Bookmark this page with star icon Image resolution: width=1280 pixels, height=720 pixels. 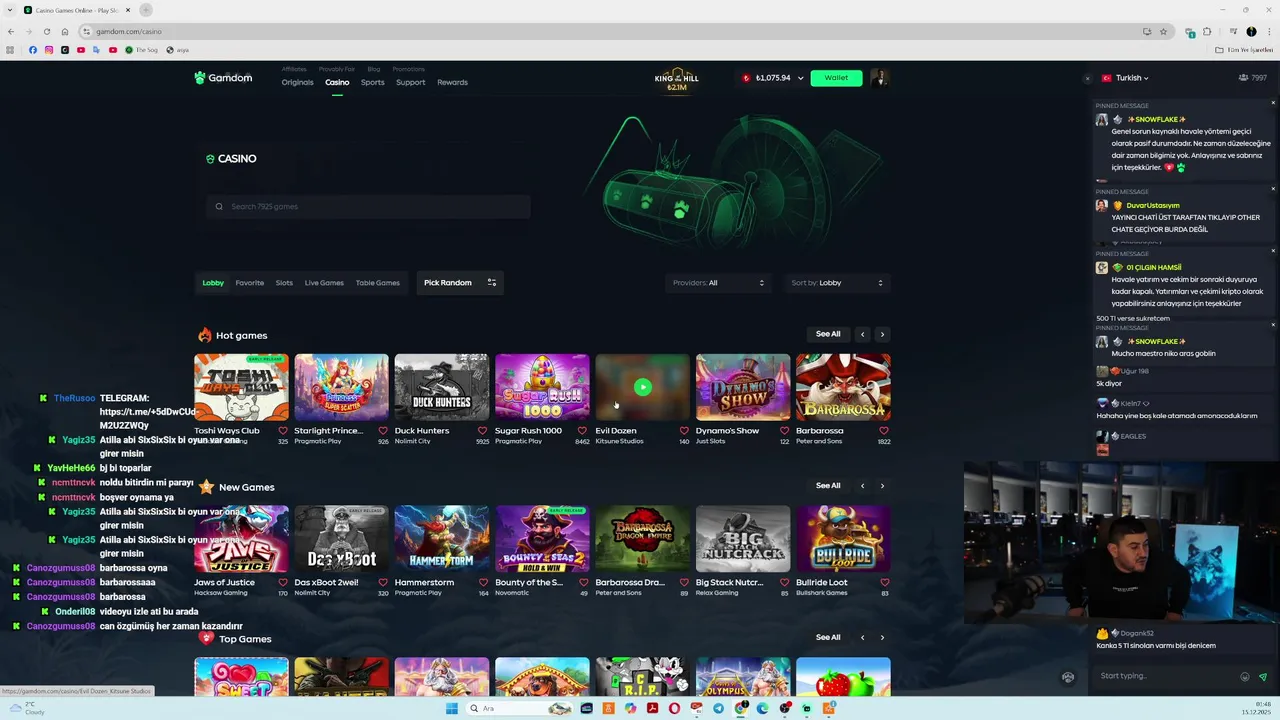(1163, 31)
